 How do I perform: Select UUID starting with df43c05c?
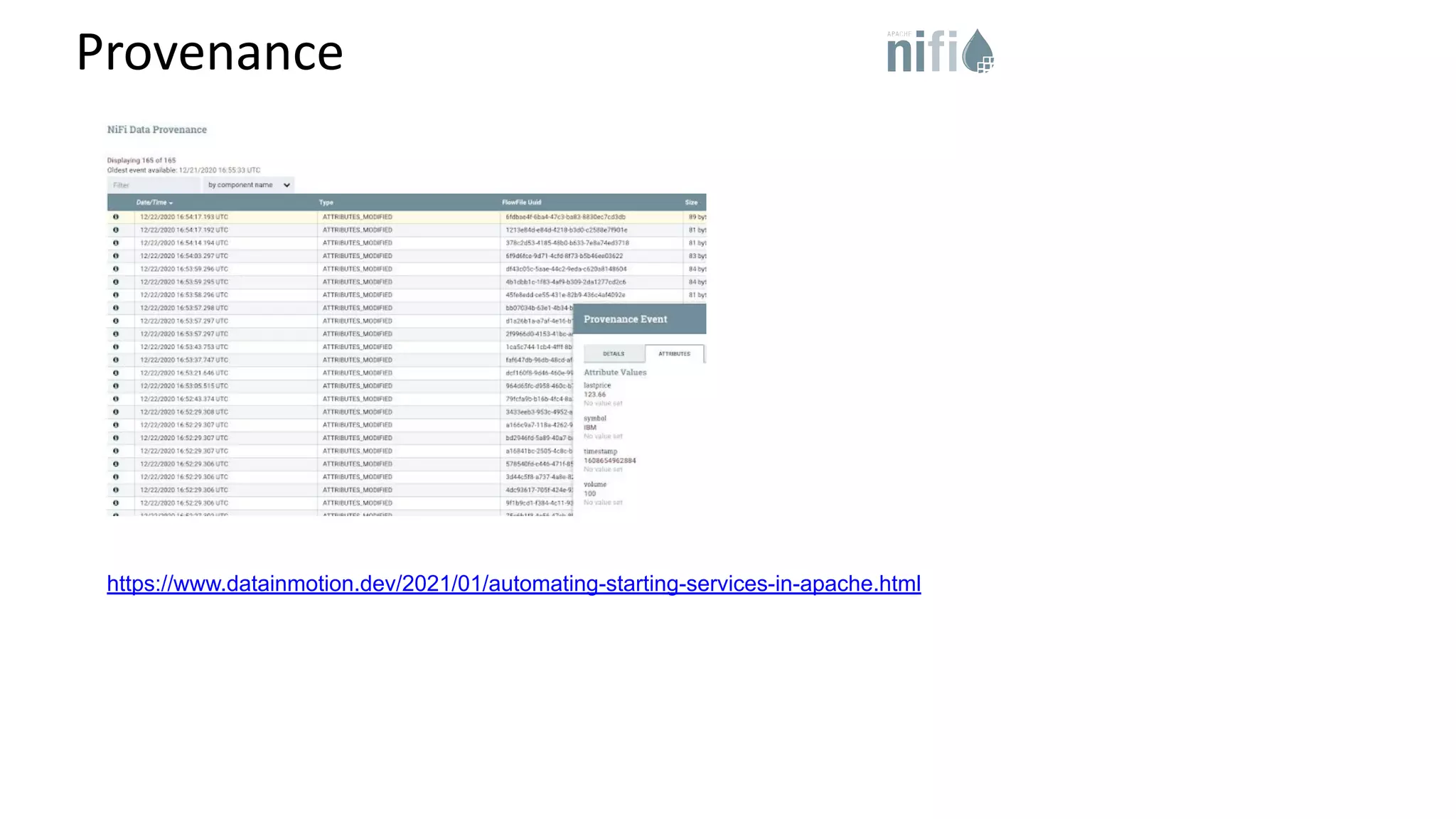coord(566,269)
